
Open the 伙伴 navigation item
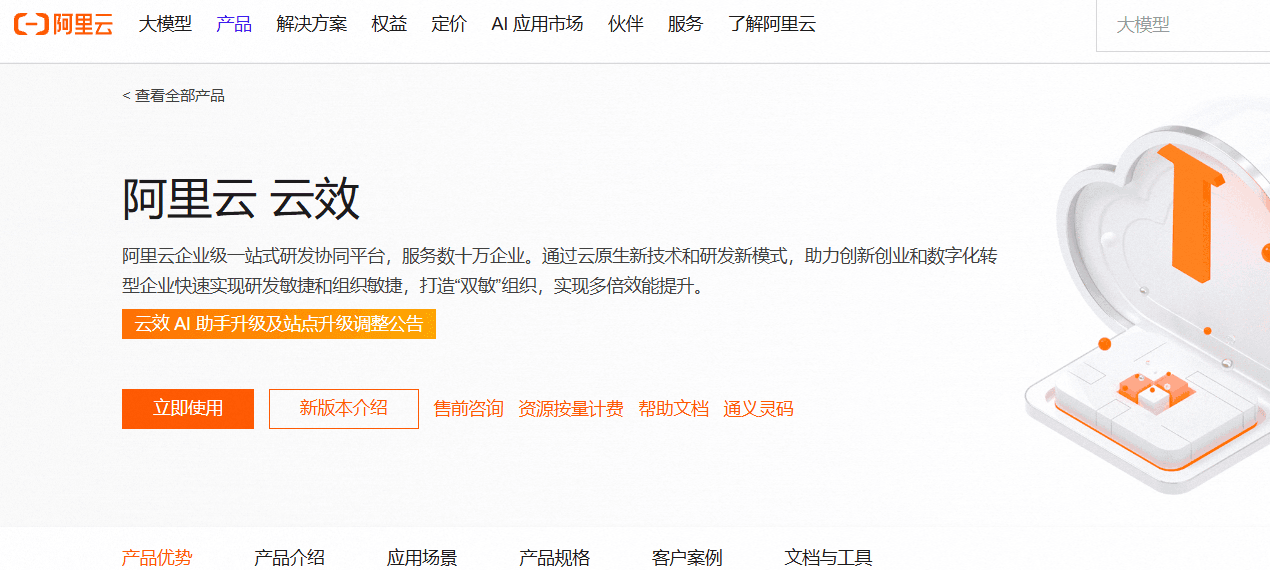tap(625, 24)
